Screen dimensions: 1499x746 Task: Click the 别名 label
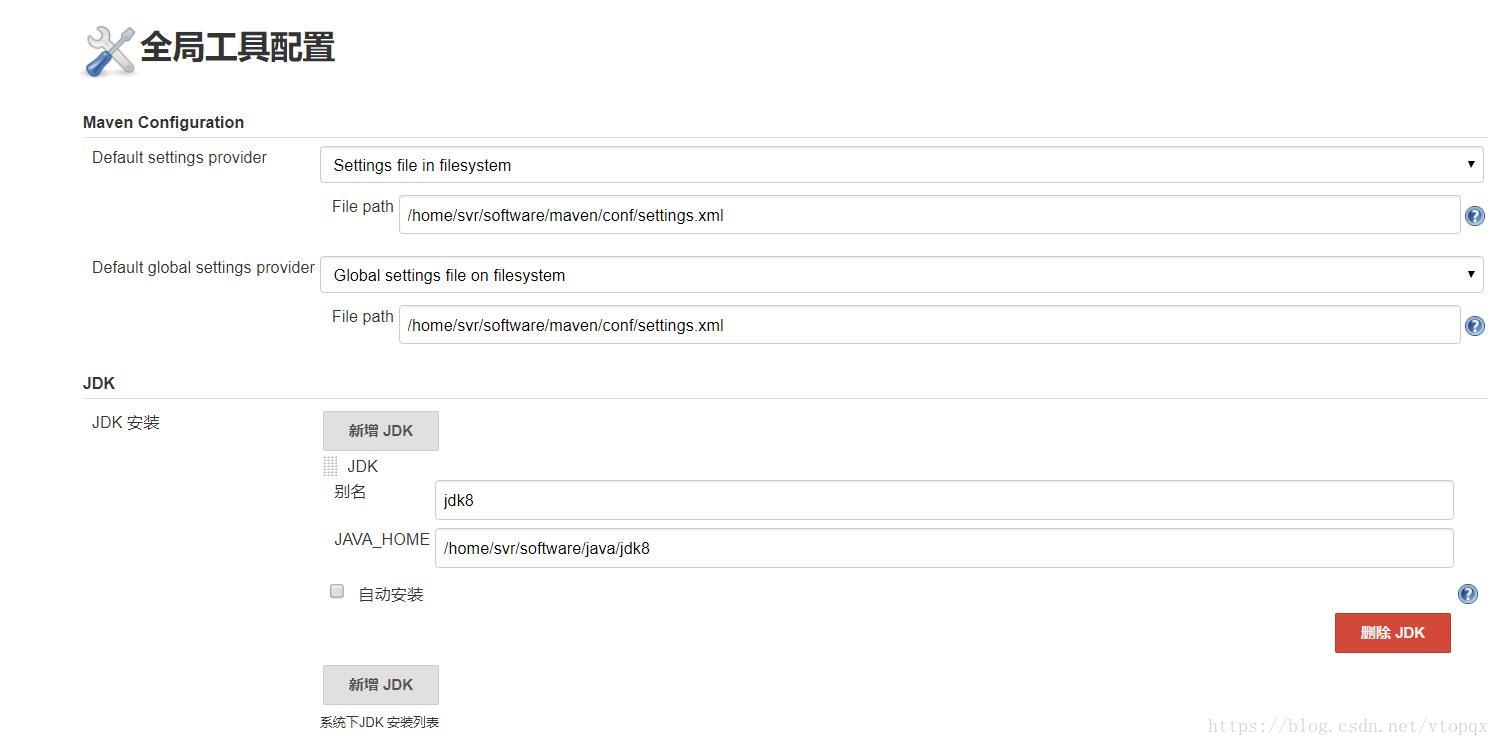pyautogui.click(x=350, y=491)
